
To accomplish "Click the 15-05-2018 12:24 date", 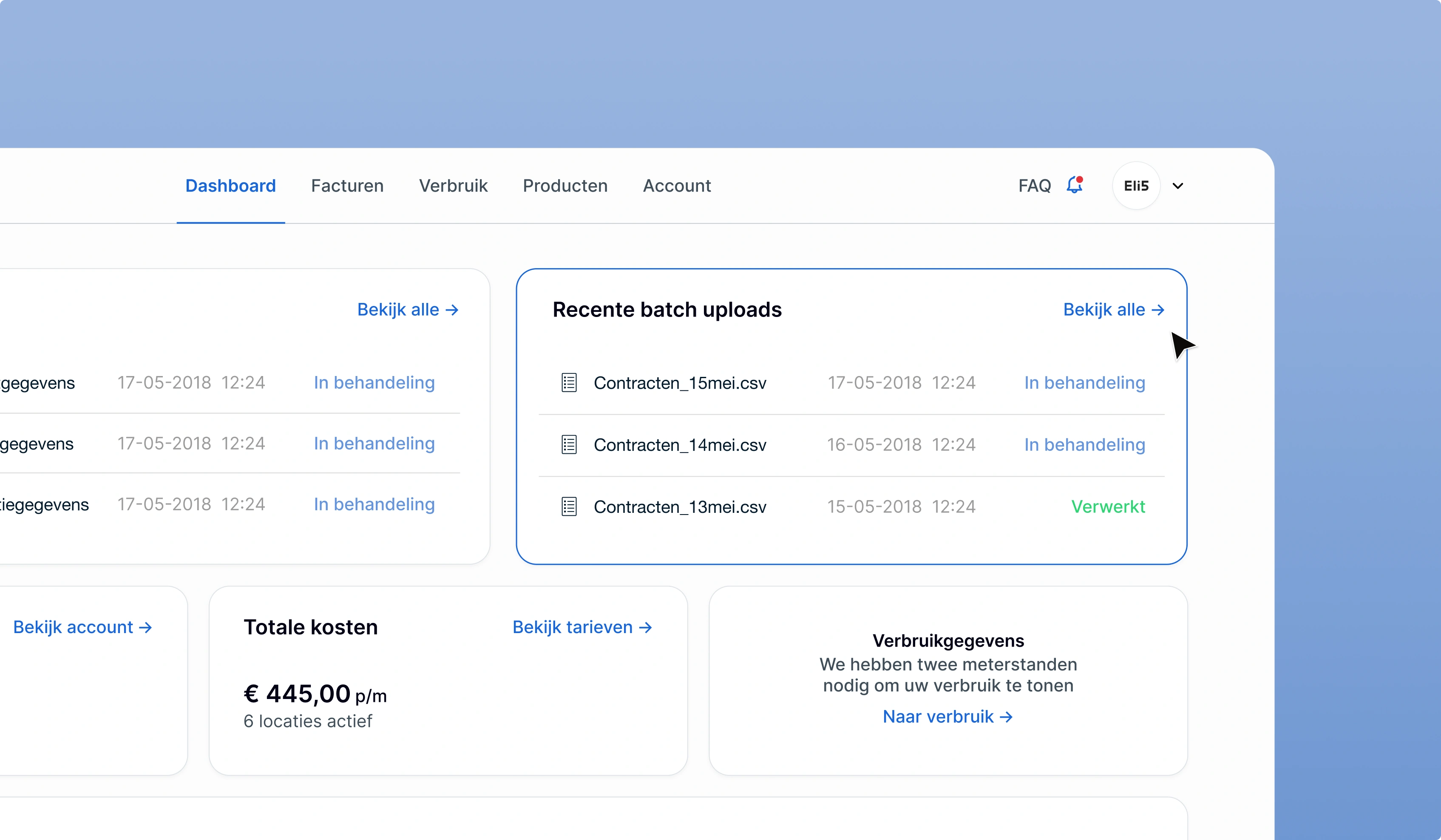I will [901, 506].
